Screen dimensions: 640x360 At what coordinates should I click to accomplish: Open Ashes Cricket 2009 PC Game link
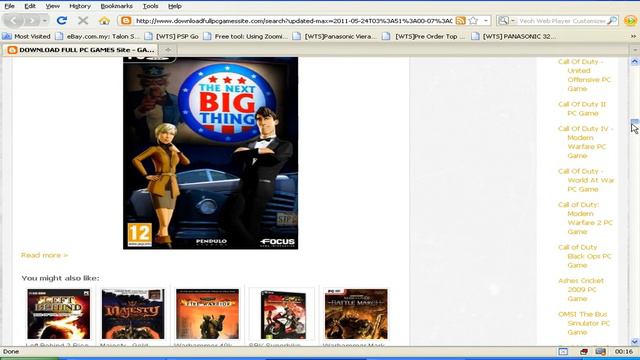tap(581, 289)
